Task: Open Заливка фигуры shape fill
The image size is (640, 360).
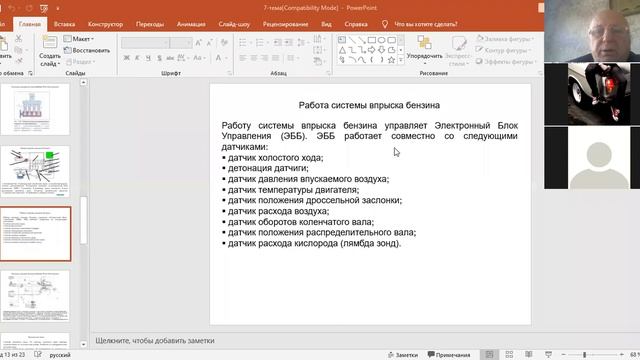Action: coord(505,39)
